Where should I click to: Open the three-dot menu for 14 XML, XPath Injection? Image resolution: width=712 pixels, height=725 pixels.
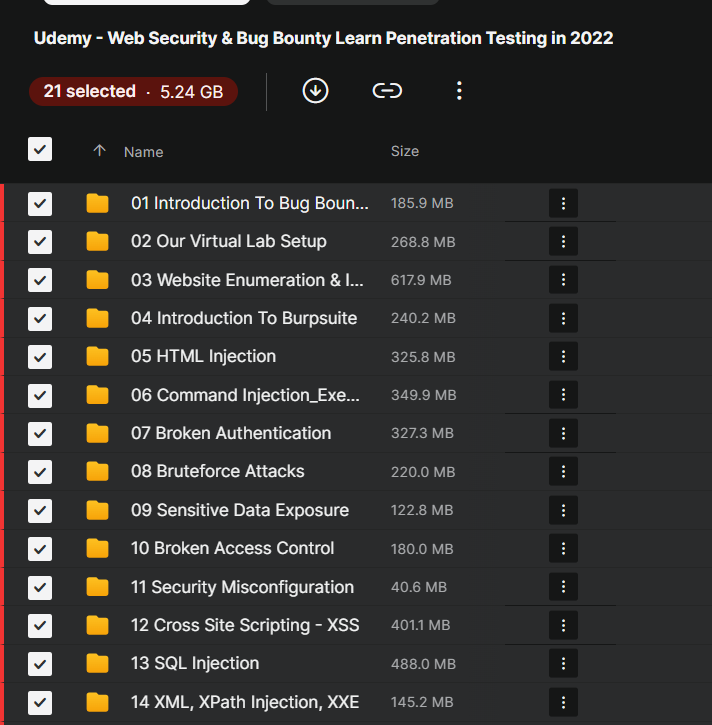click(563, 702)
